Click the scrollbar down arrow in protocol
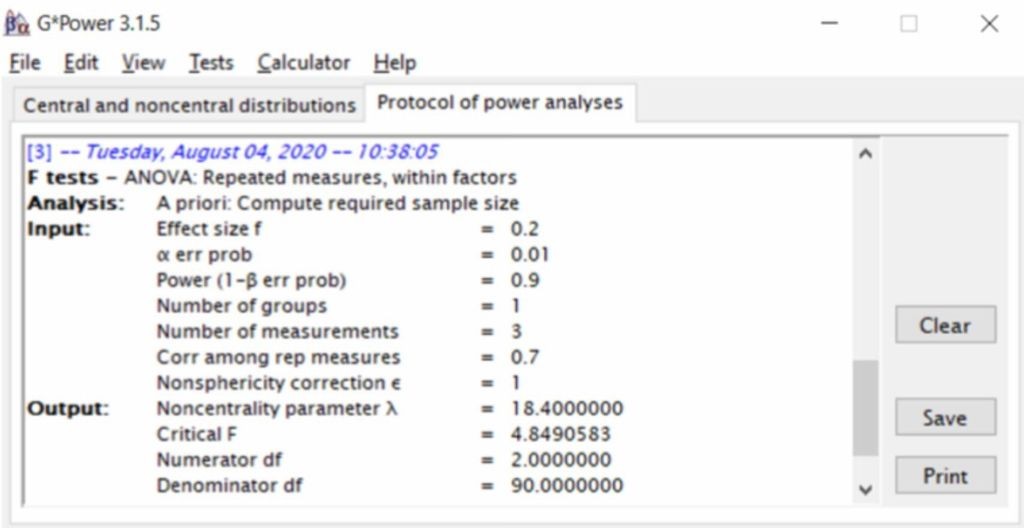Image resolution: width=1024 pixels, height=528 pixels. click(865, 489)
